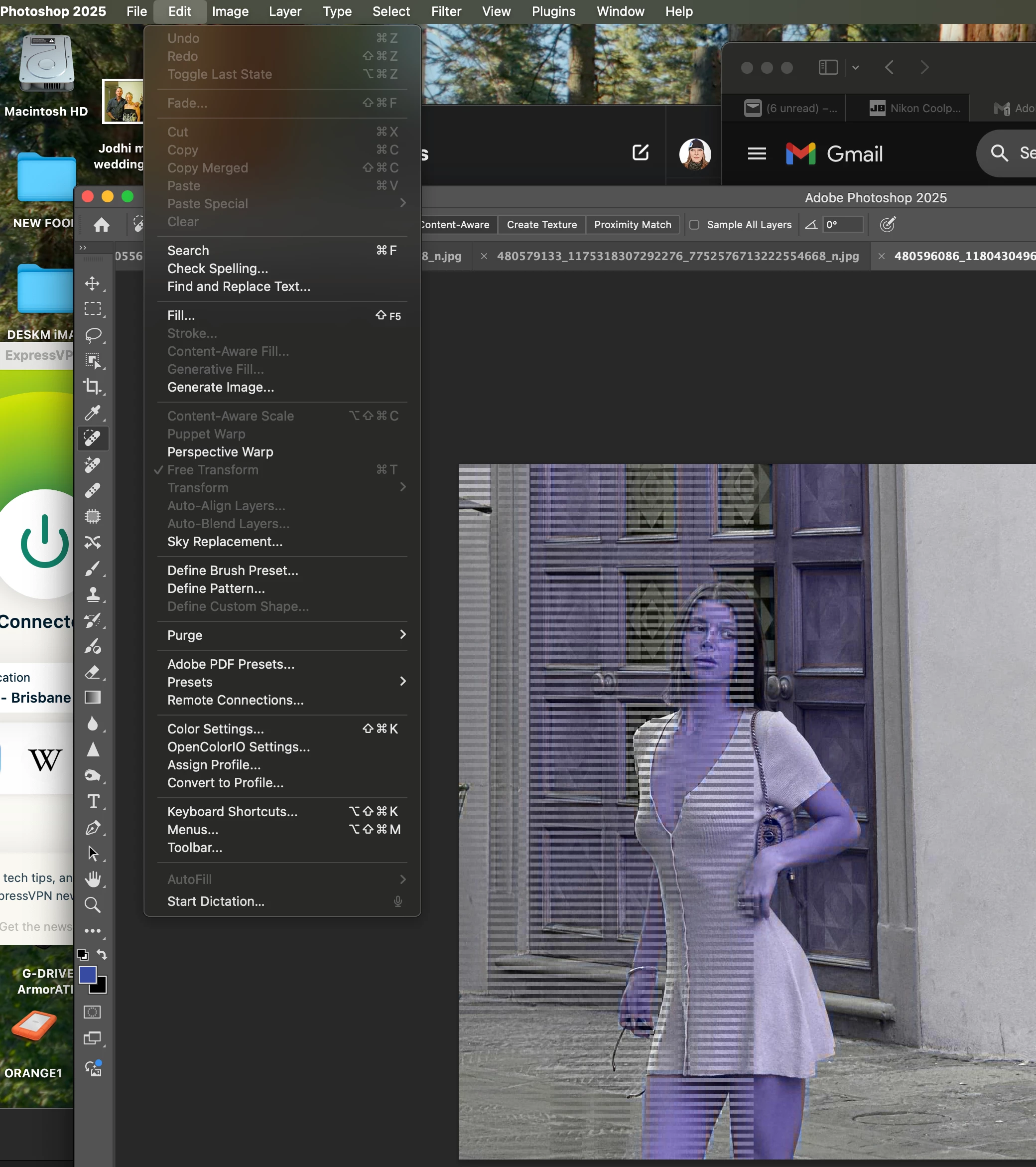Select the Crop tool
This screenshot has width=1036, height=1167.
point(93,387)
